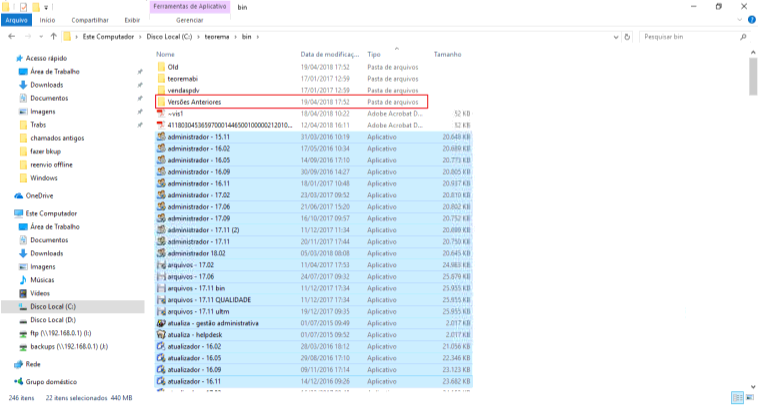Click the search magnifier icon
The image size is (763, 405).
point(744,37)
